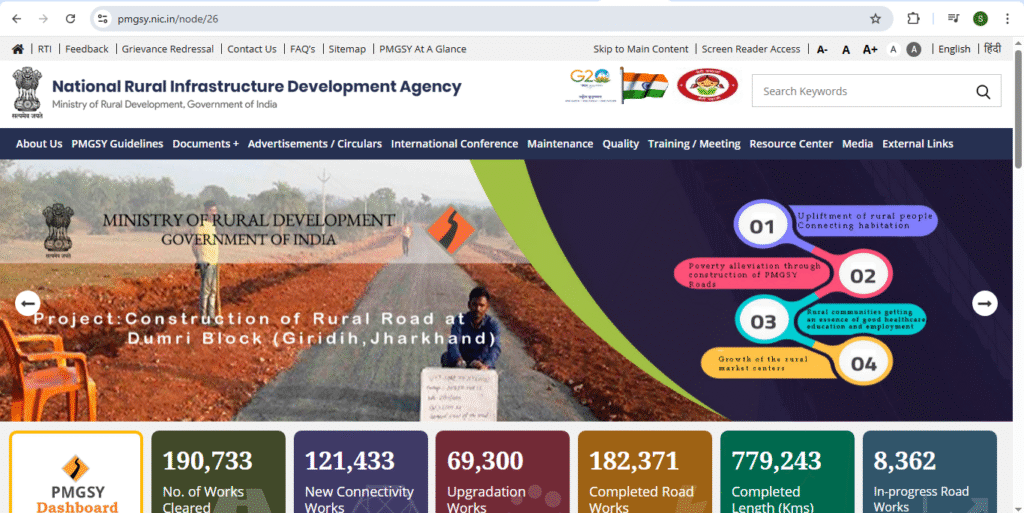Screen dimensions: 1024x513
Task: Open Contact Us link
Action: coord(252,49)
